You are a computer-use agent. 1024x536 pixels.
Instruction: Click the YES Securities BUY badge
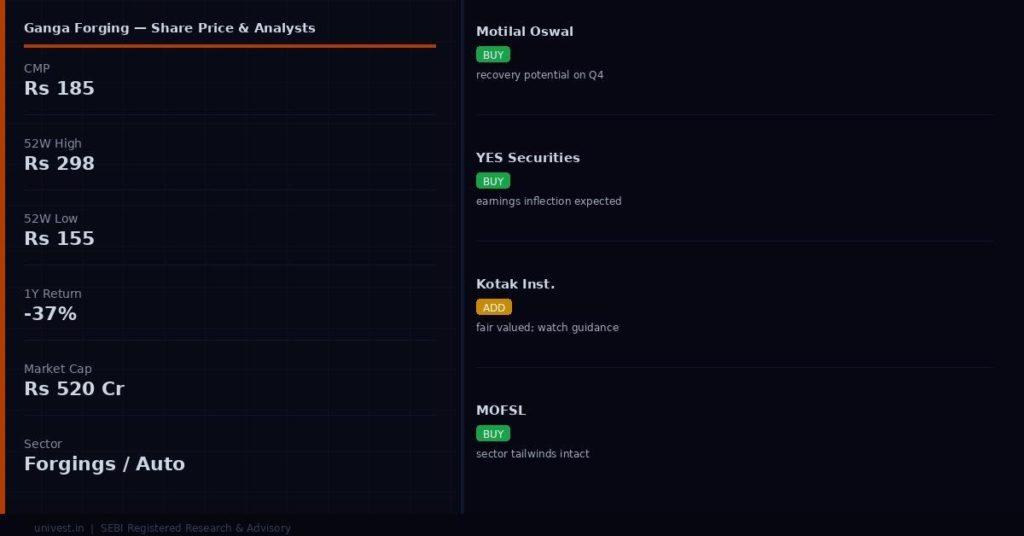493,181
